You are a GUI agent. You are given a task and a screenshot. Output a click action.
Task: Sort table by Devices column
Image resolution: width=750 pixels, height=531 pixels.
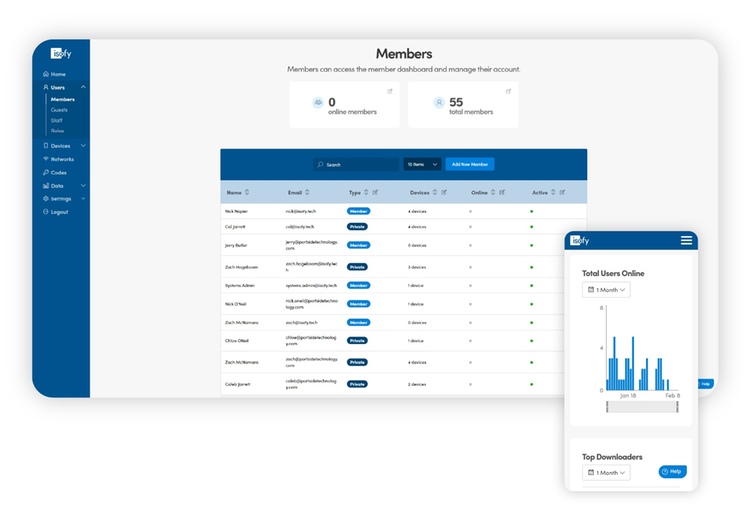click(435, 192)
